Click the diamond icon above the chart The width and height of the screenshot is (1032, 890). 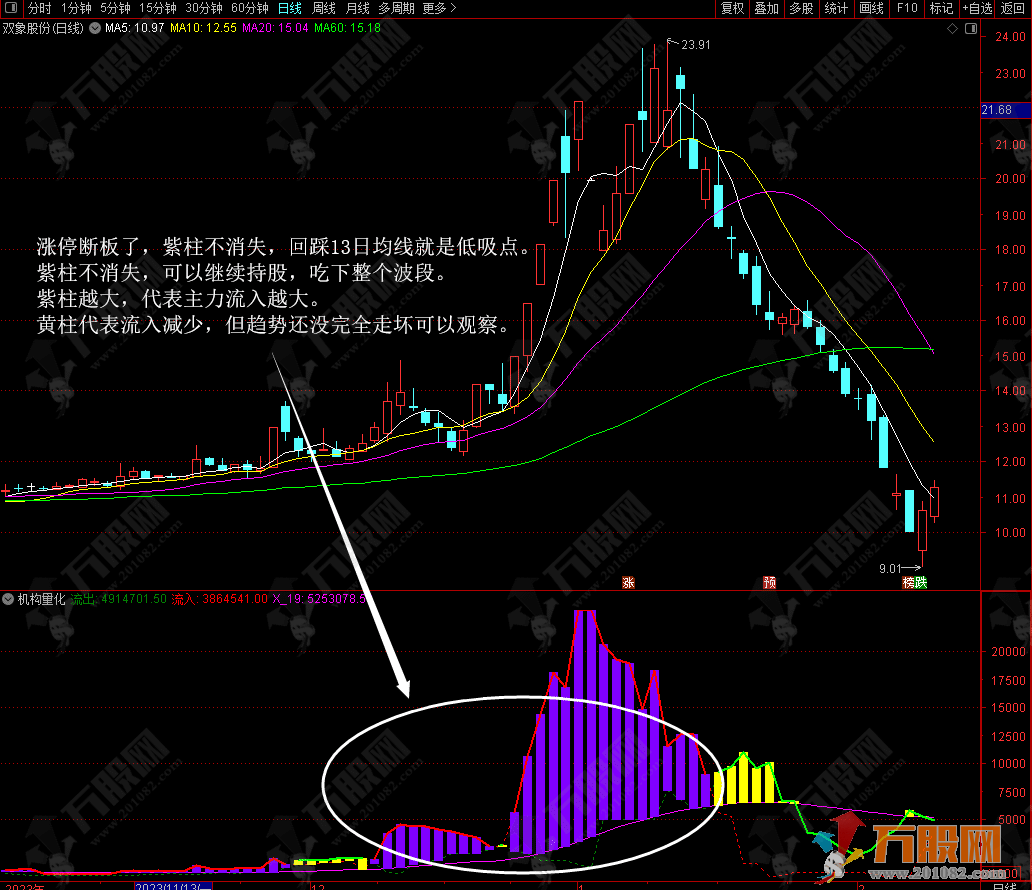[952, 28]
